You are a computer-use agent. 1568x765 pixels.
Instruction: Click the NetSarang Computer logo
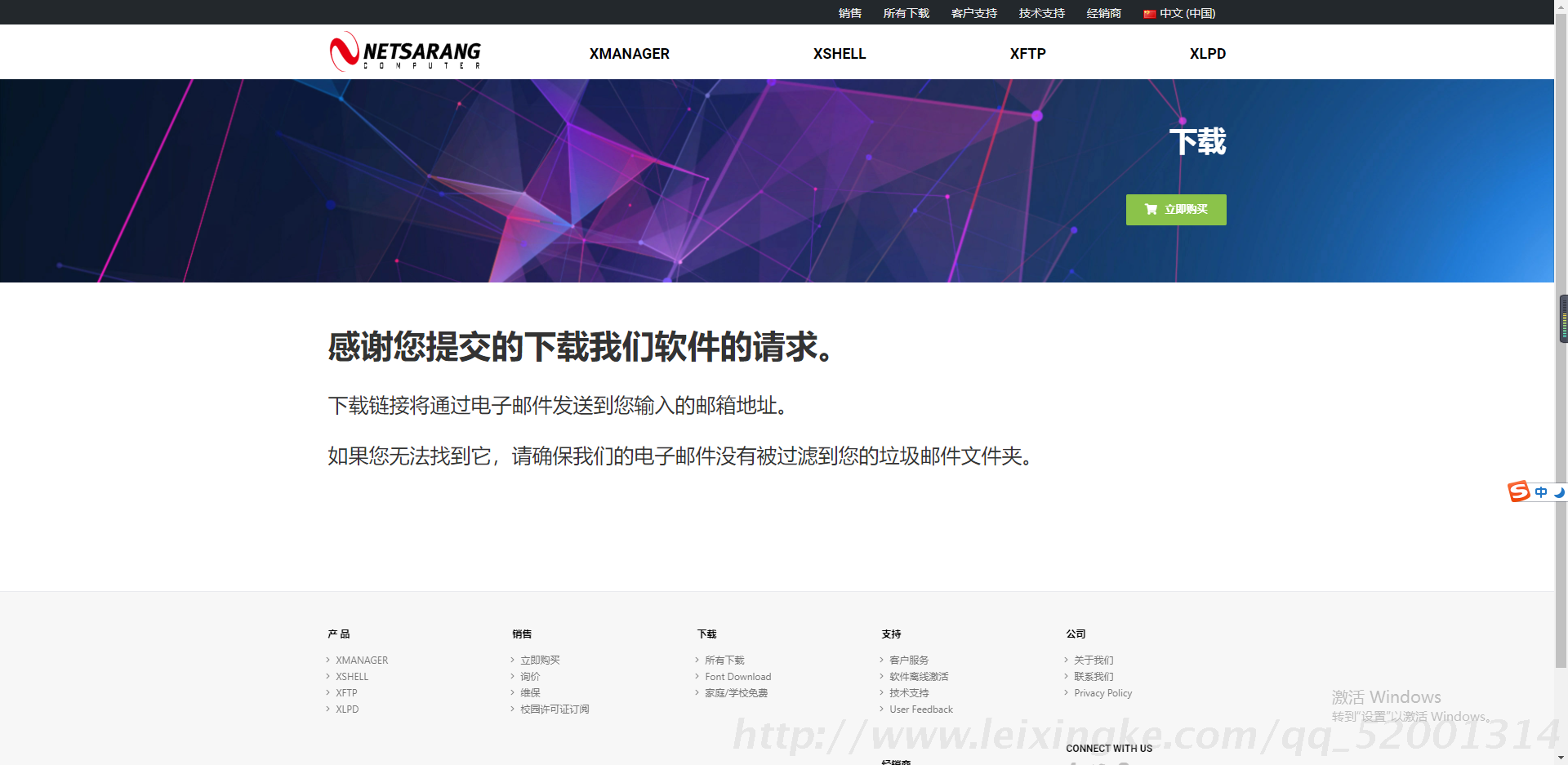(405, 52)
